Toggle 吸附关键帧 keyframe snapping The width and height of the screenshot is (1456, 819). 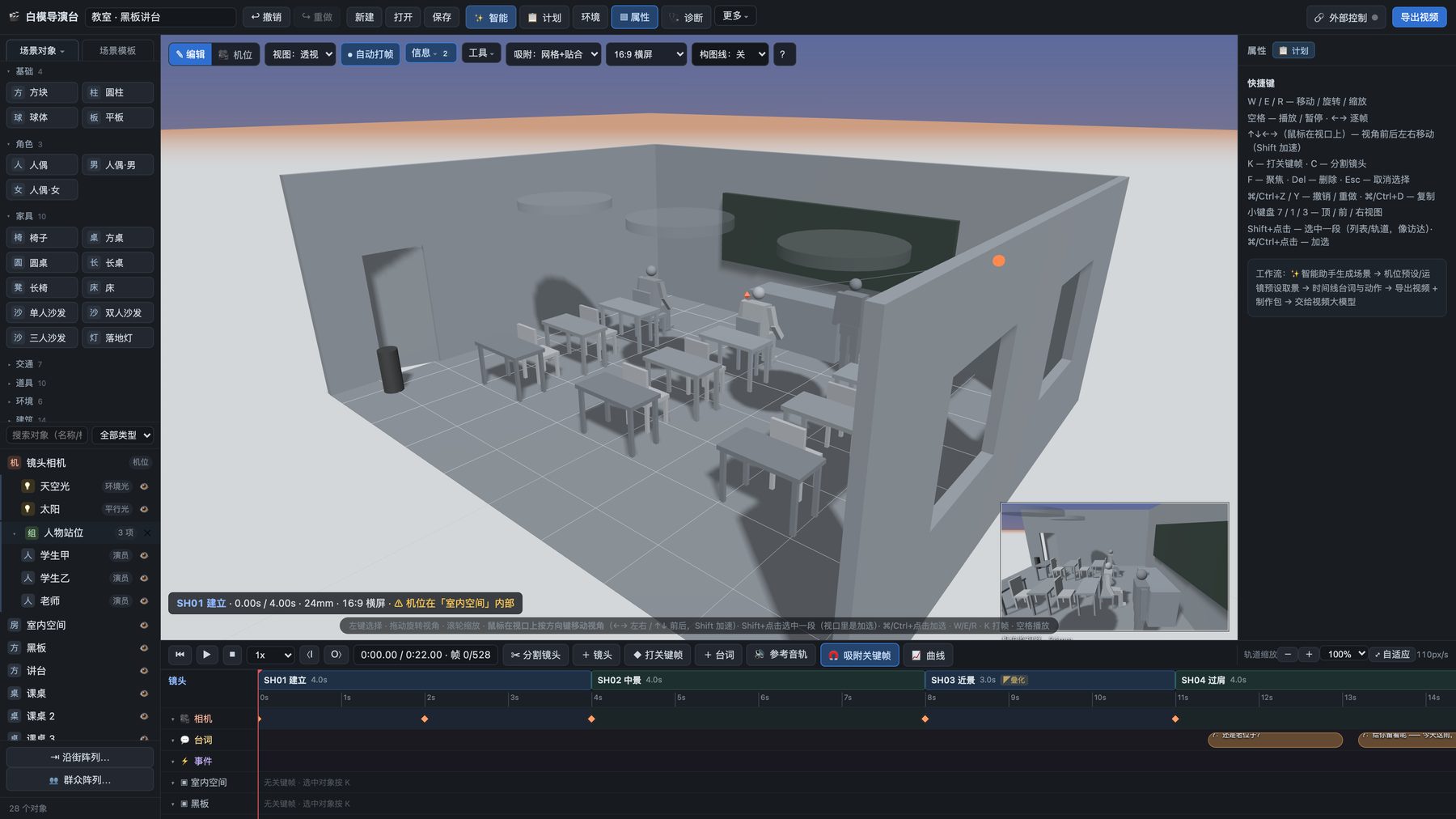(x=860, y=655)
